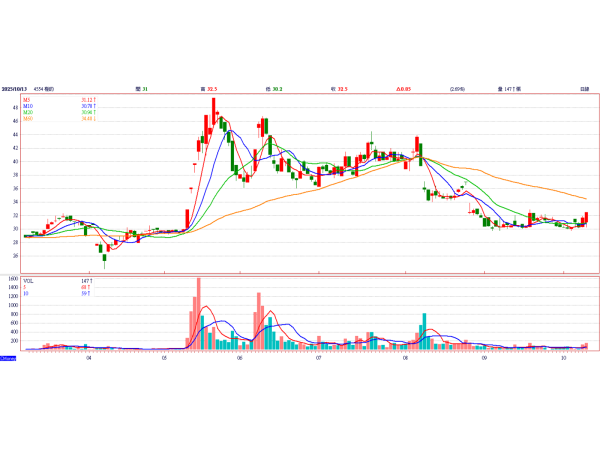Viewport: 600px width, 450px height.
Task: Click the 04 month marker on the time axis
Action: pos(89,358)
